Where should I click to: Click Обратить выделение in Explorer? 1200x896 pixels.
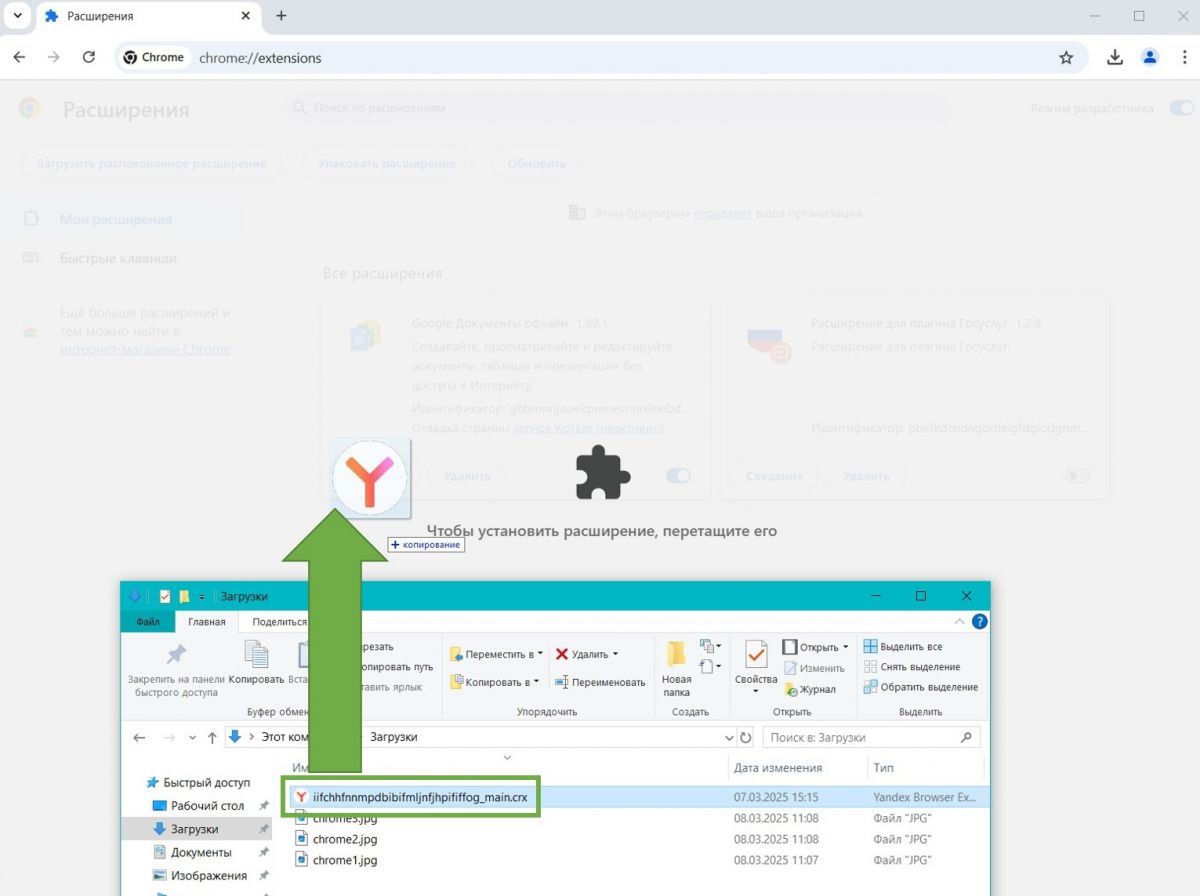point(920,687)
